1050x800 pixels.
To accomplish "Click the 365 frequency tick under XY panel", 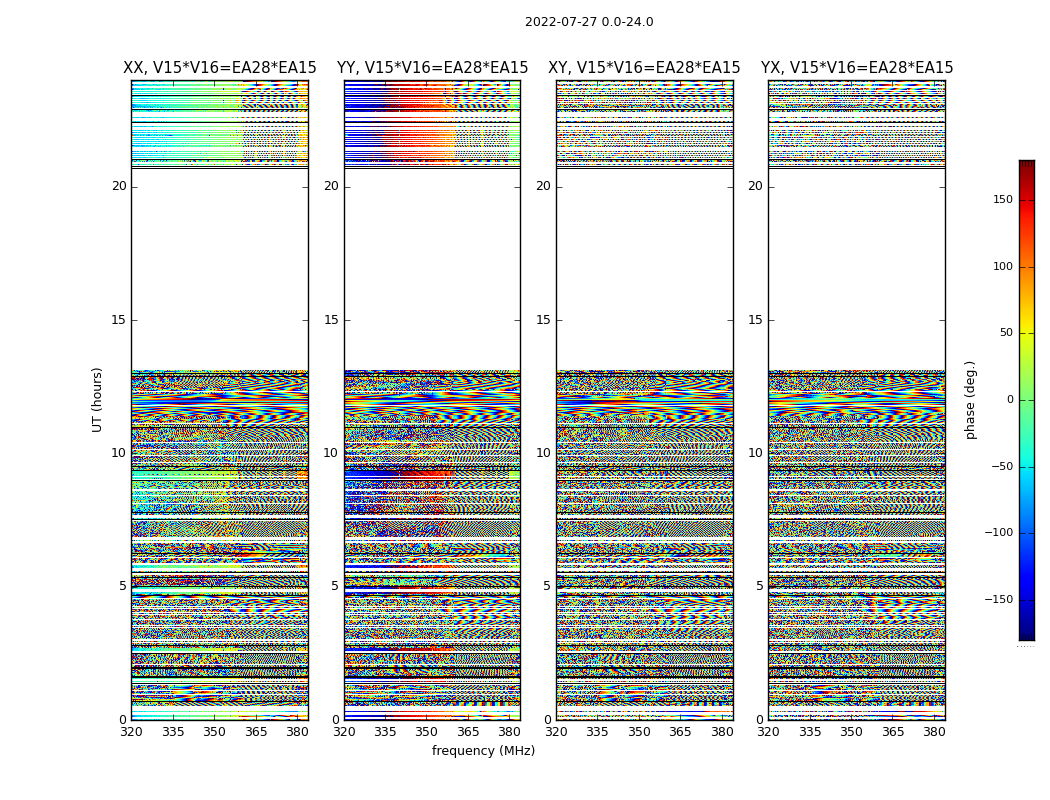I will [680, 732].
